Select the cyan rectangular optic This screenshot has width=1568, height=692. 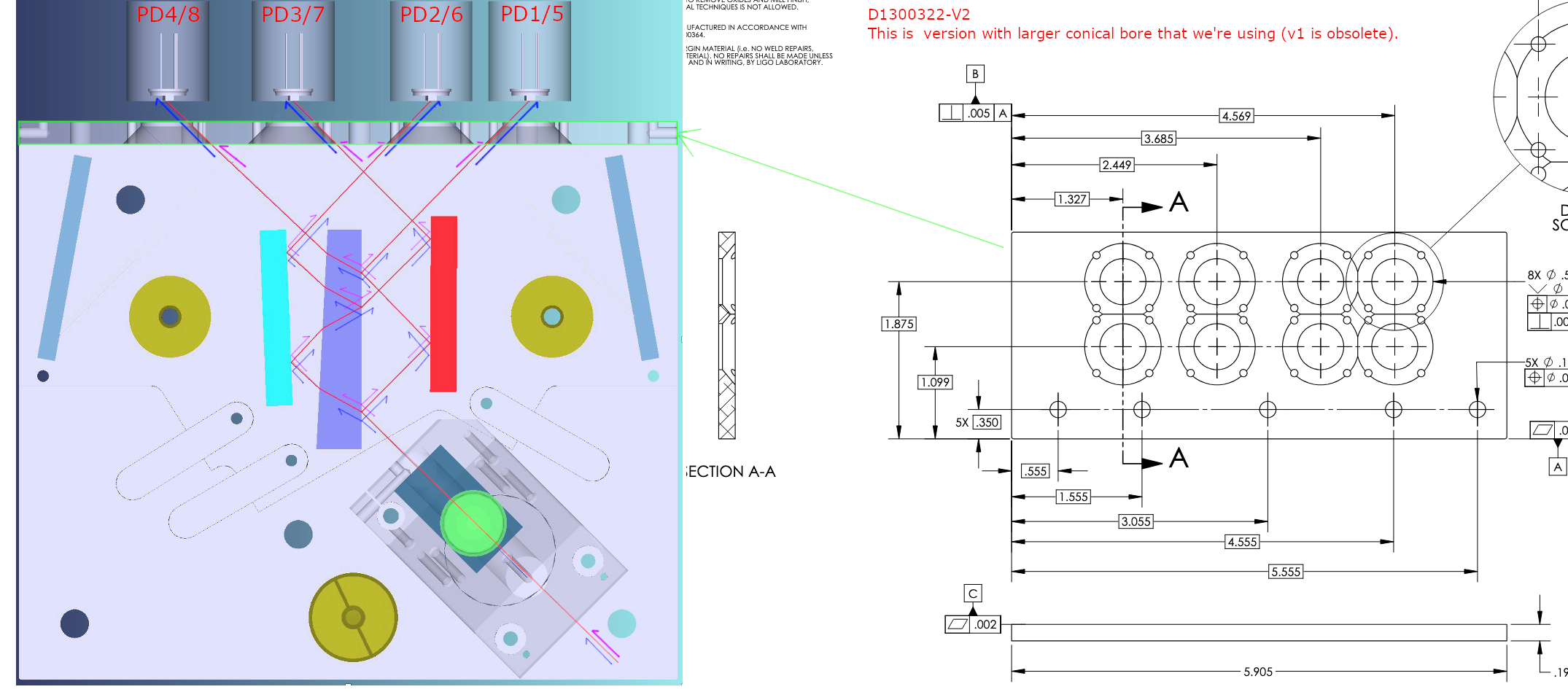(x=276, y=317)
